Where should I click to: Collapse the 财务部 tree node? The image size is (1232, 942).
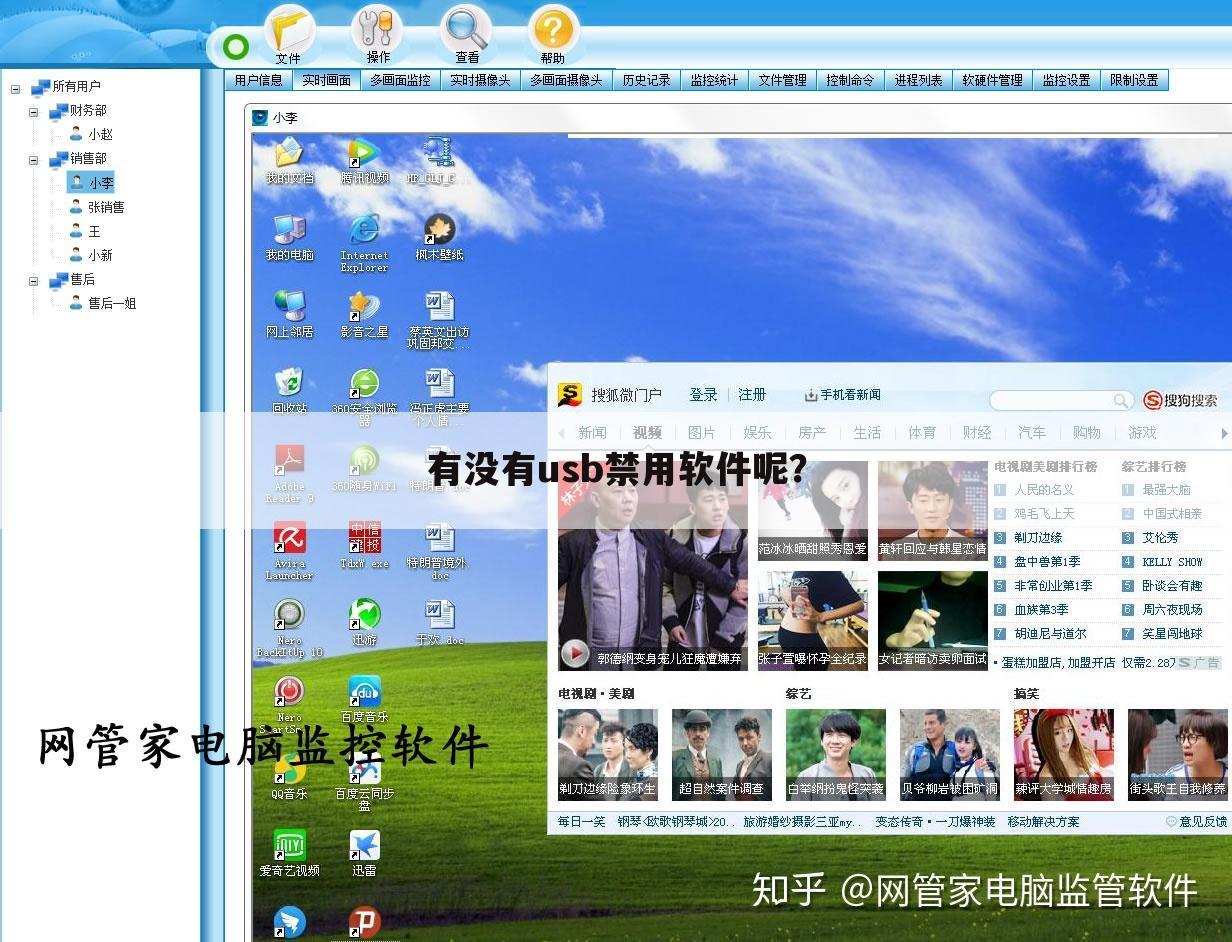[34, 112]
